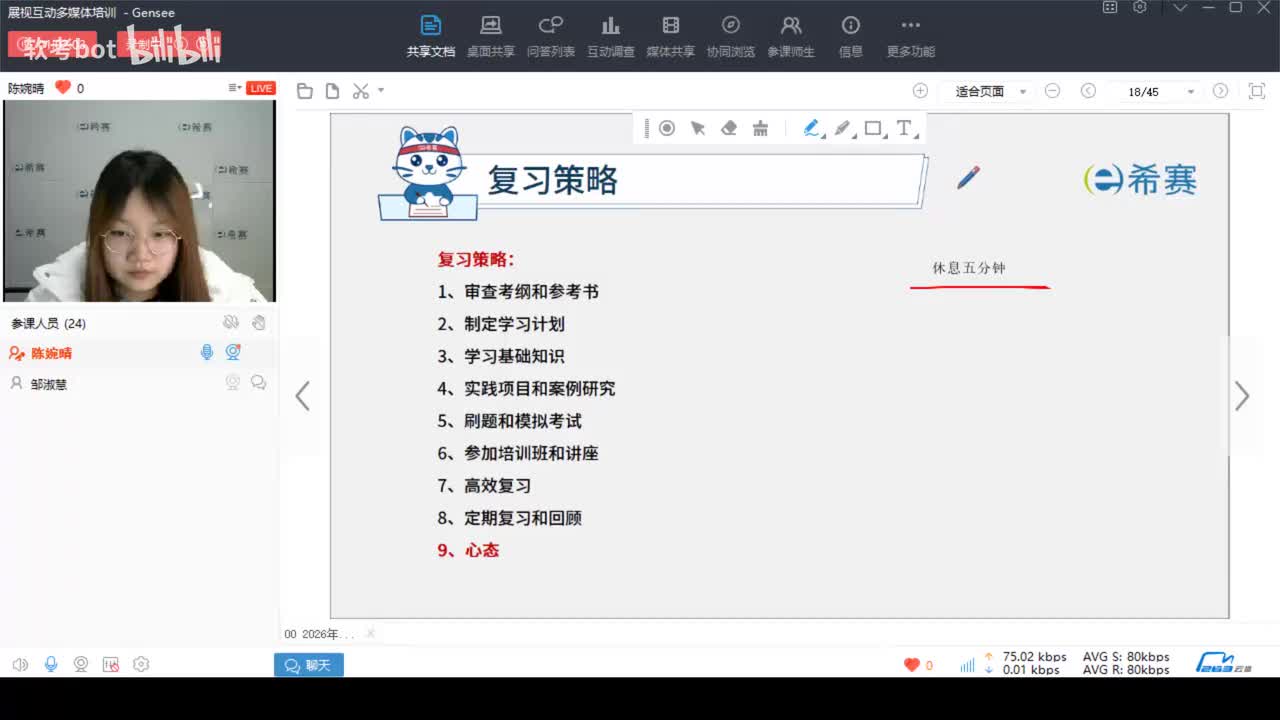Open the 聊天 chat button
Screen dimensions: 1280x720
pyautogui.click(x=309, y=665)
